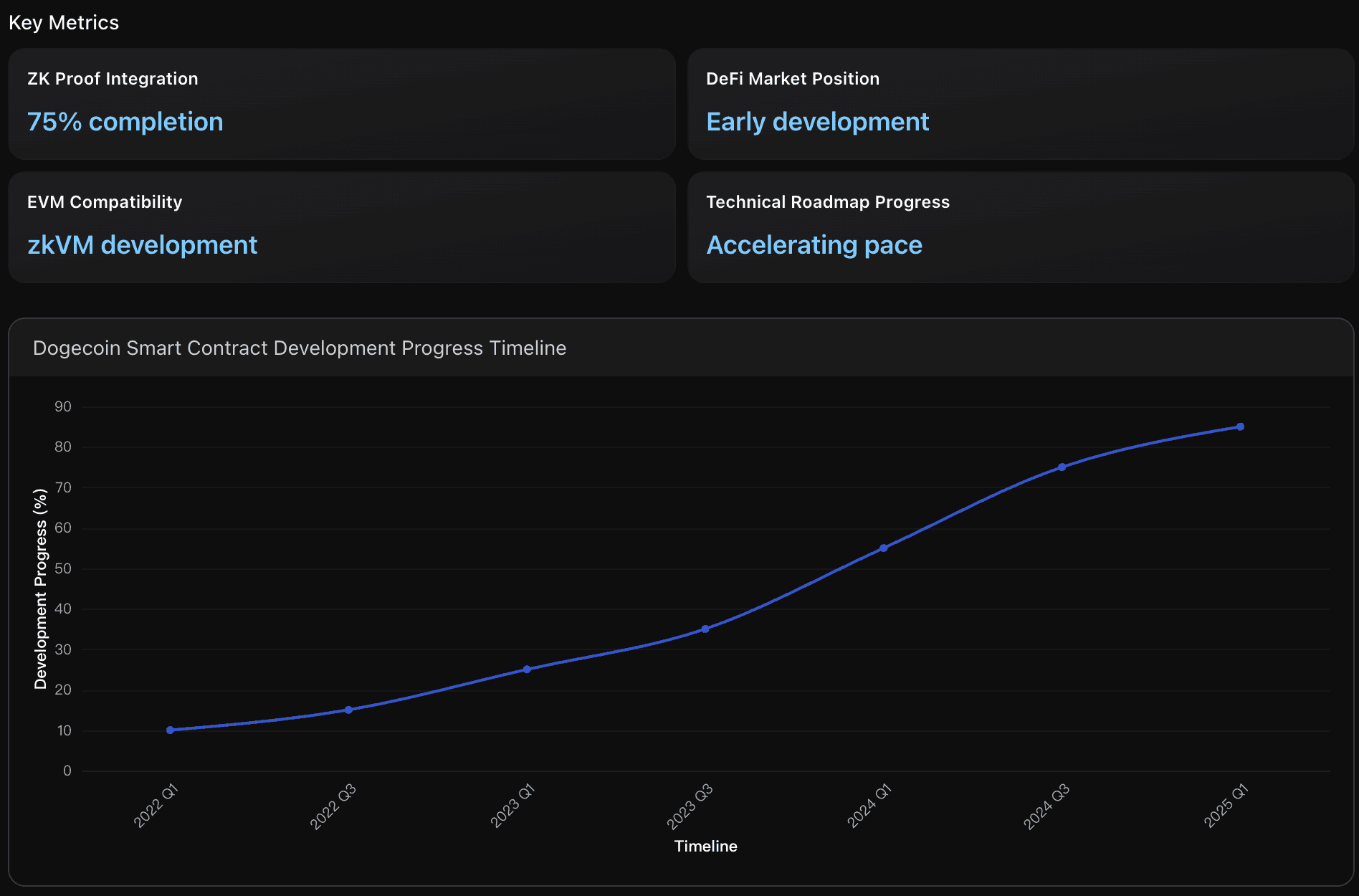Viewport: 1359px width, 896px height.
Task: Click the '50' y-axis tick label
Action: (63, 569)
